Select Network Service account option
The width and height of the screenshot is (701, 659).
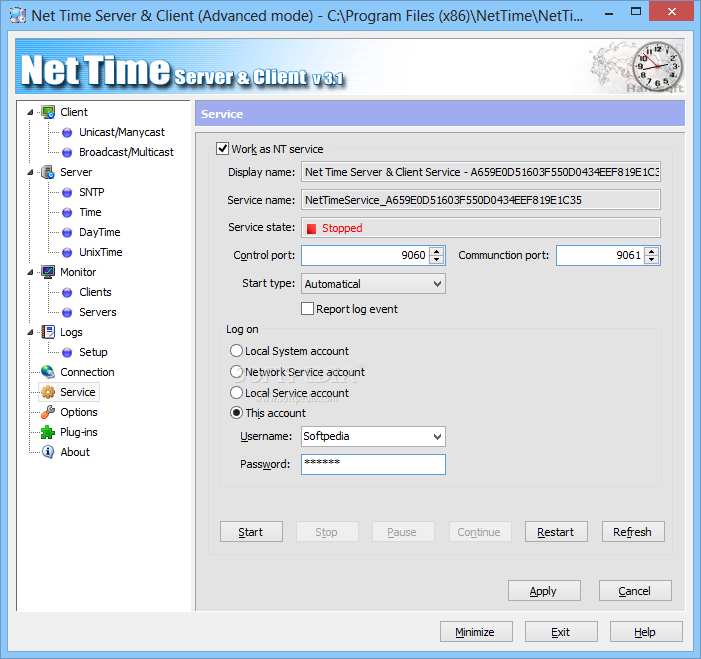click(x=236, y=372)
